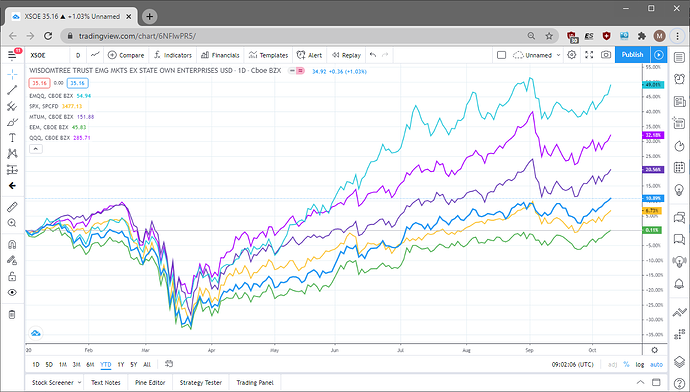Select the zoom in tool
Viewport: 690px width, 392px height.
point(12,223)
